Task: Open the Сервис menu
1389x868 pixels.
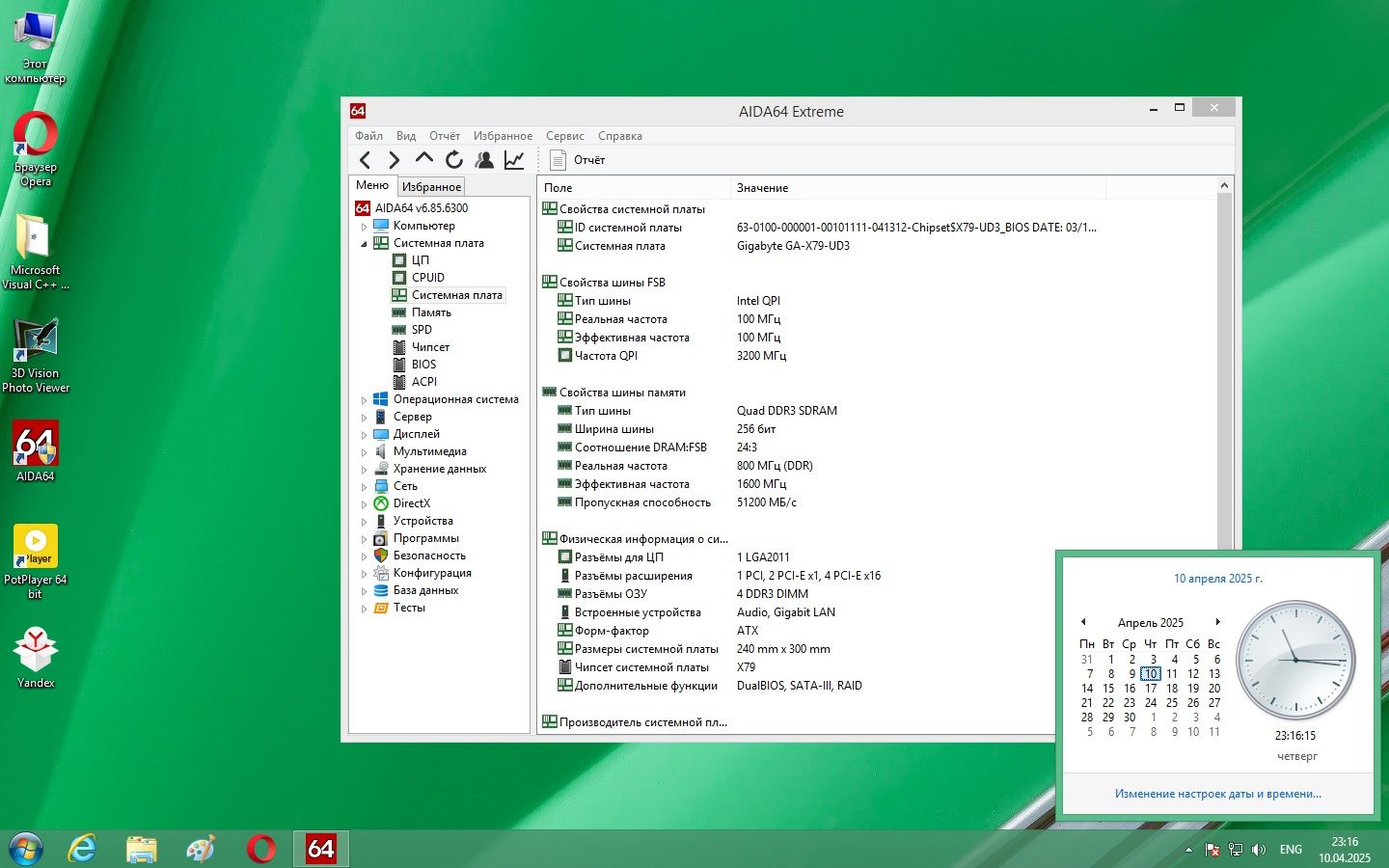Action: tap(564, 136)
